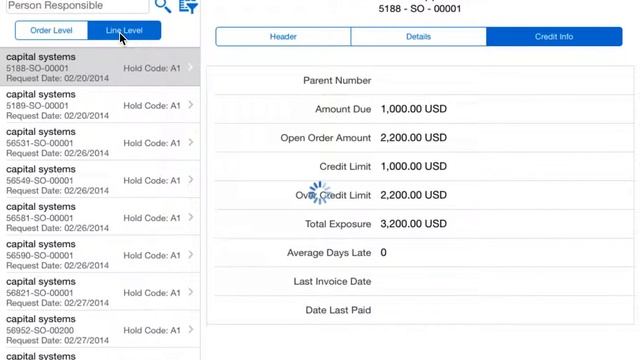Screen dimensions: 640x360
Task: Click Total Exposure value 3,200.00 USD
Action: [x=413, y=224]
